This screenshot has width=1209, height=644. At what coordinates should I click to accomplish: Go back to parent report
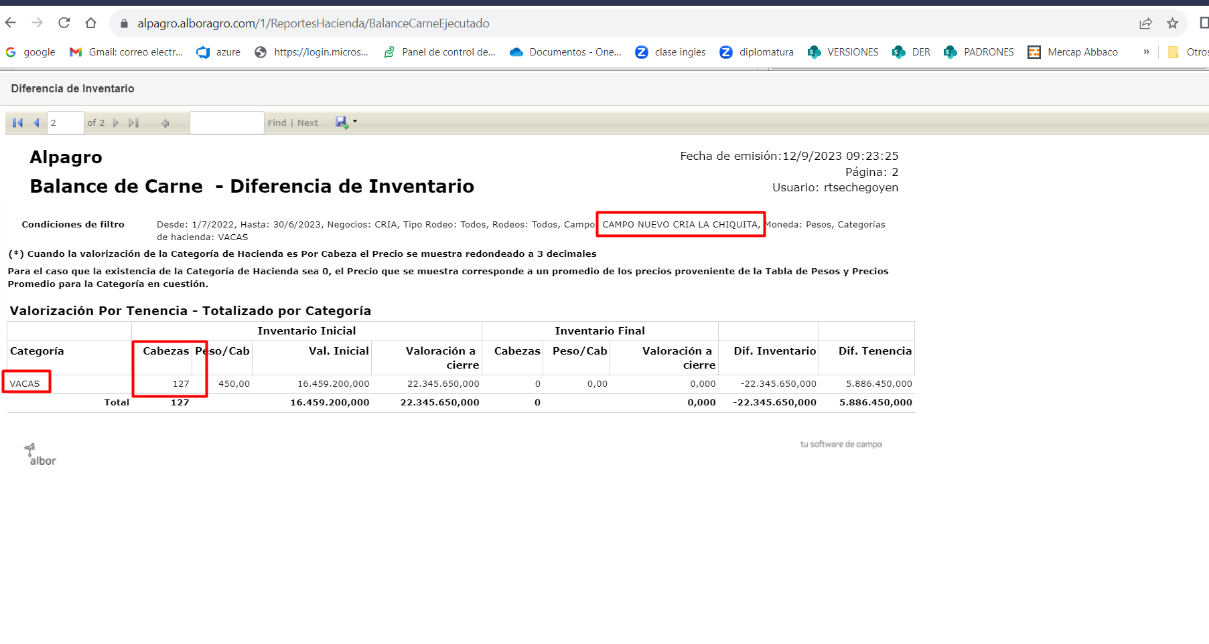[165, 123]
